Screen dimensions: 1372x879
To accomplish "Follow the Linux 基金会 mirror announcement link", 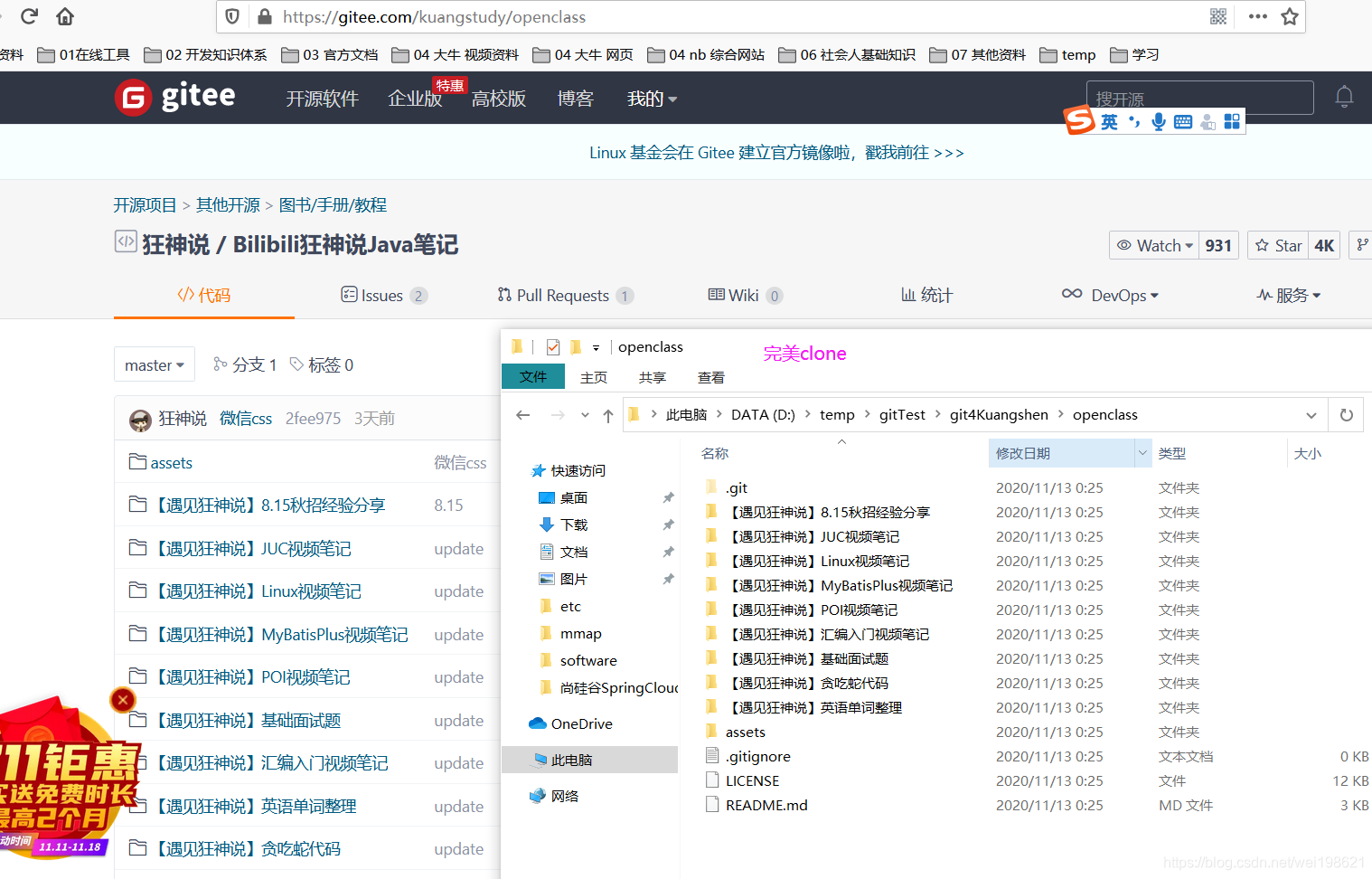I will (776, 153).
